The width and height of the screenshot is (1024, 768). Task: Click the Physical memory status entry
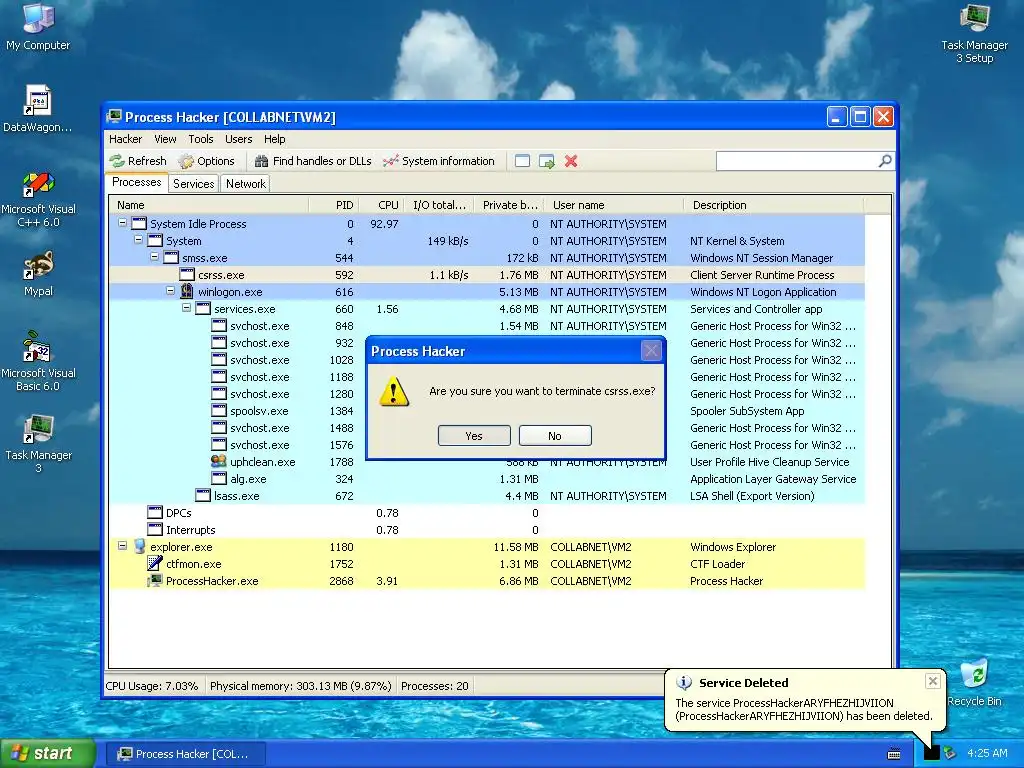[x=300, y=686]
